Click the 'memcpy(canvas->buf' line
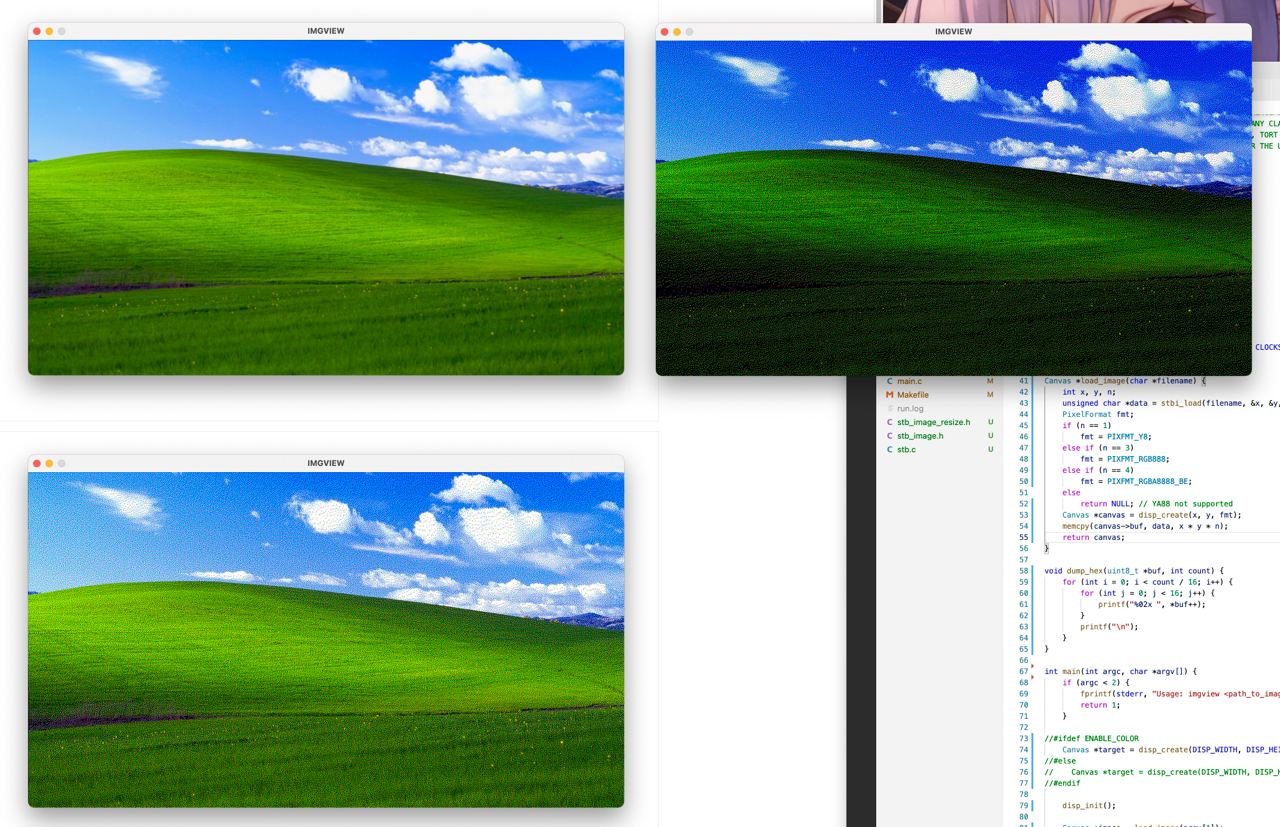 coord(1145,526)
